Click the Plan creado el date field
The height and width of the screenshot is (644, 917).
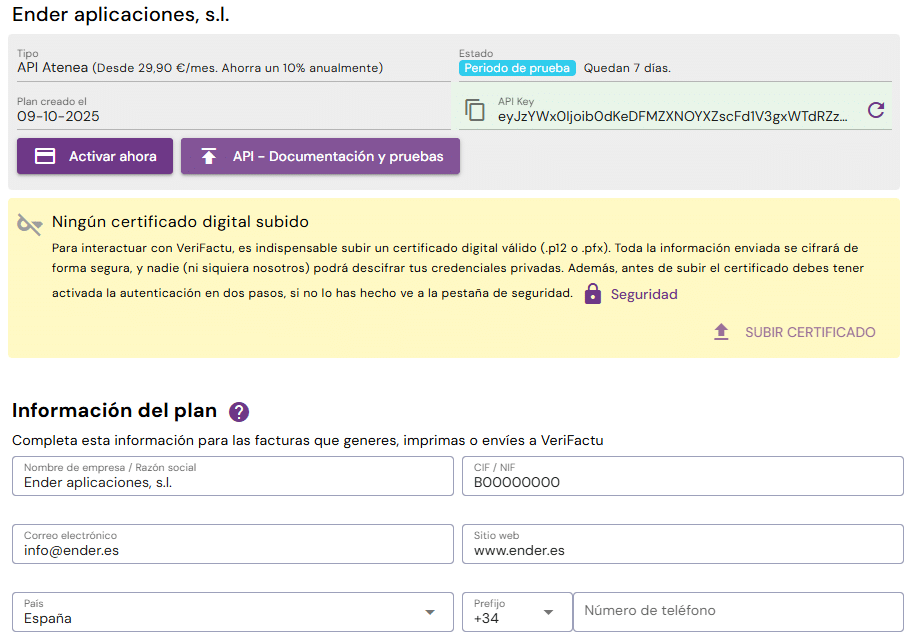pos(232,115)
